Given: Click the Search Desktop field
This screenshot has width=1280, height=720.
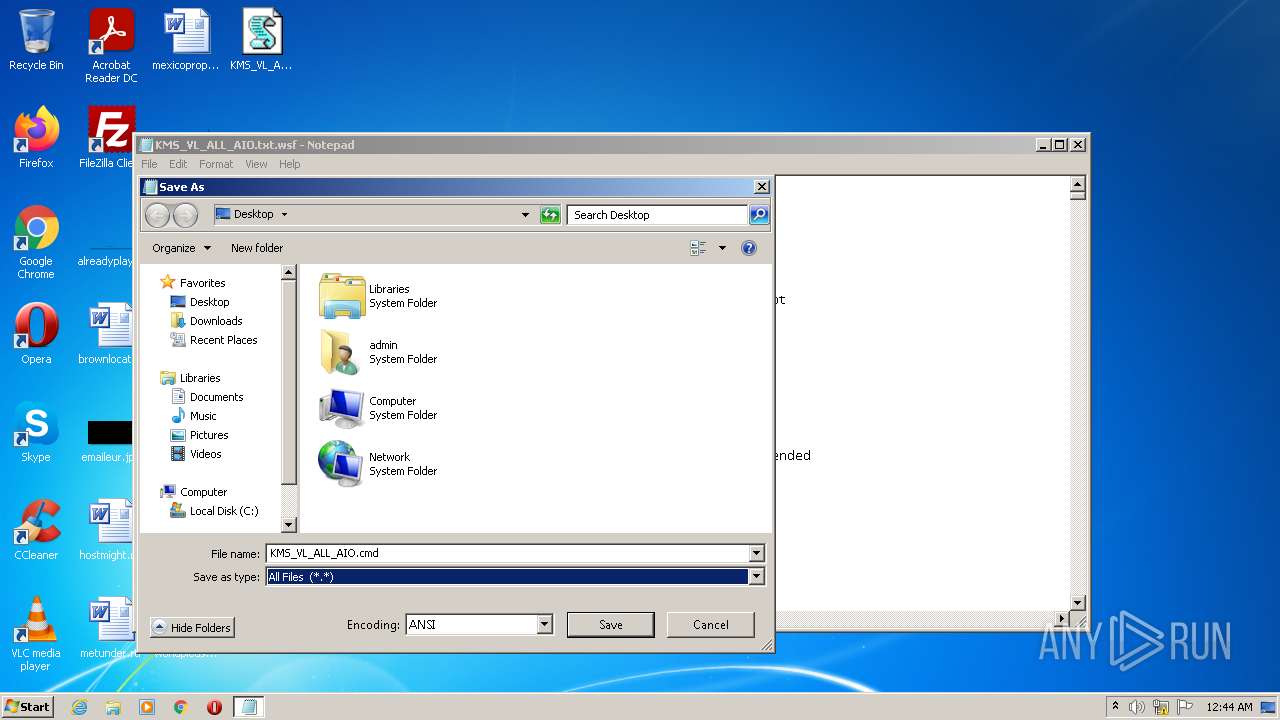Looking at the screenshot, I should pos(657,215).
